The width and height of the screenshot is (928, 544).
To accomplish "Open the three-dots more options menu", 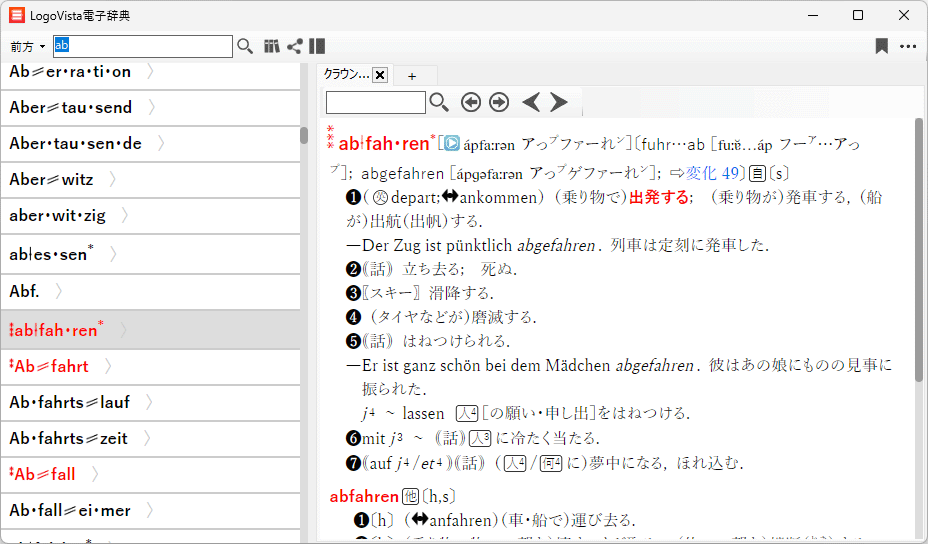I will [907, 46].
